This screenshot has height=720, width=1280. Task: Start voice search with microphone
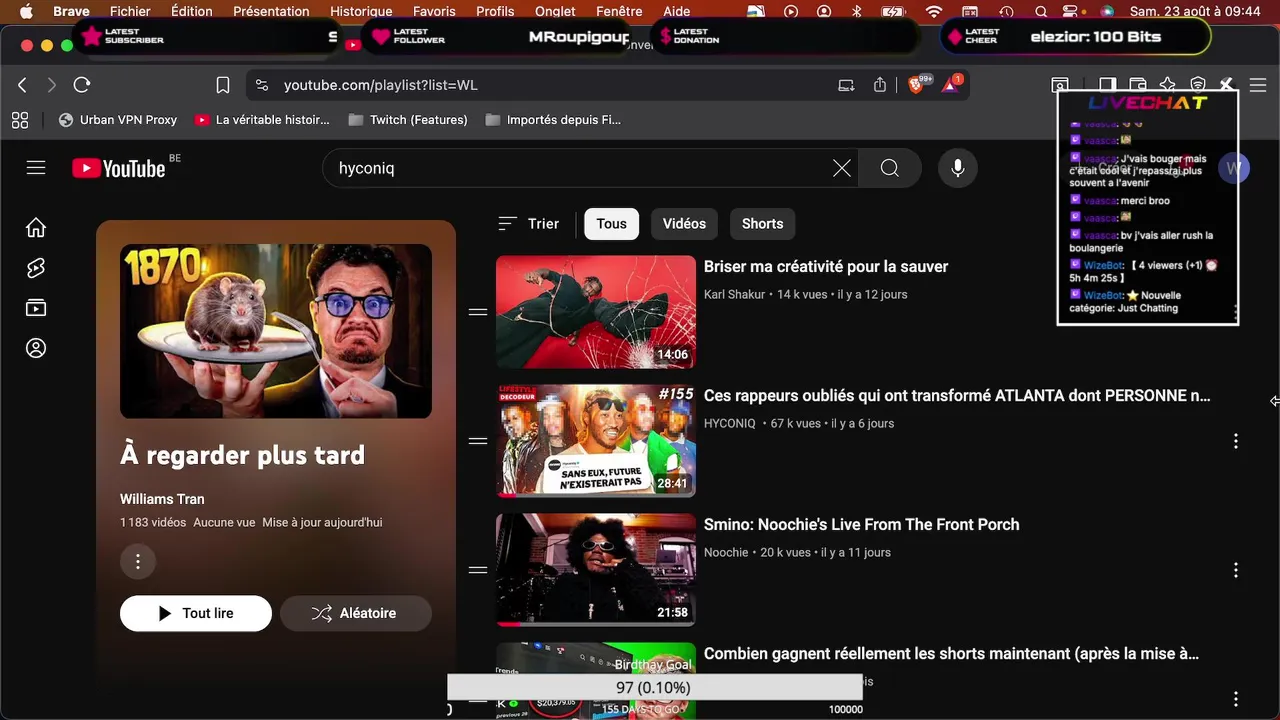[x=958, y=168]
